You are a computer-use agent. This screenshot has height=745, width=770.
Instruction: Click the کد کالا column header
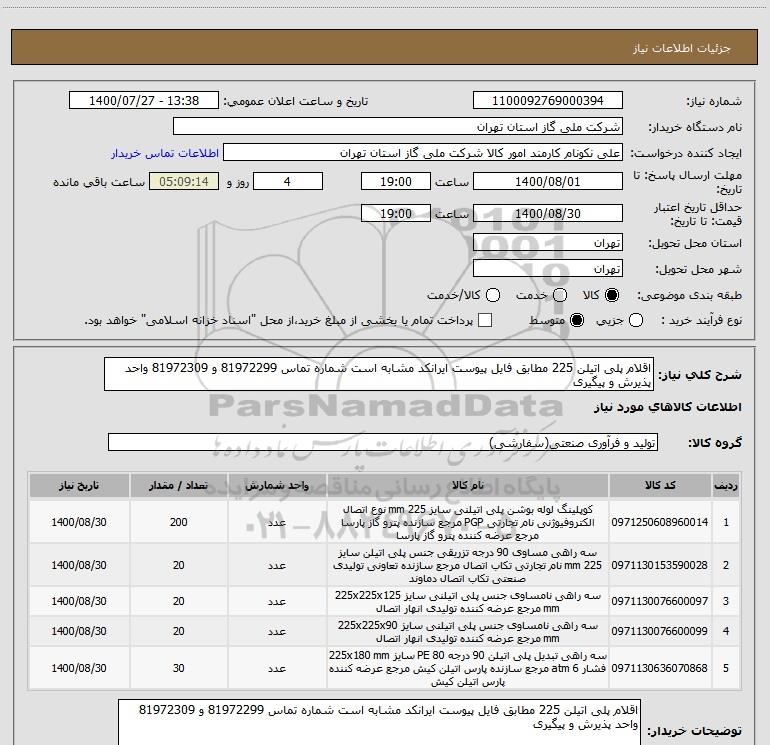point(660,486)
